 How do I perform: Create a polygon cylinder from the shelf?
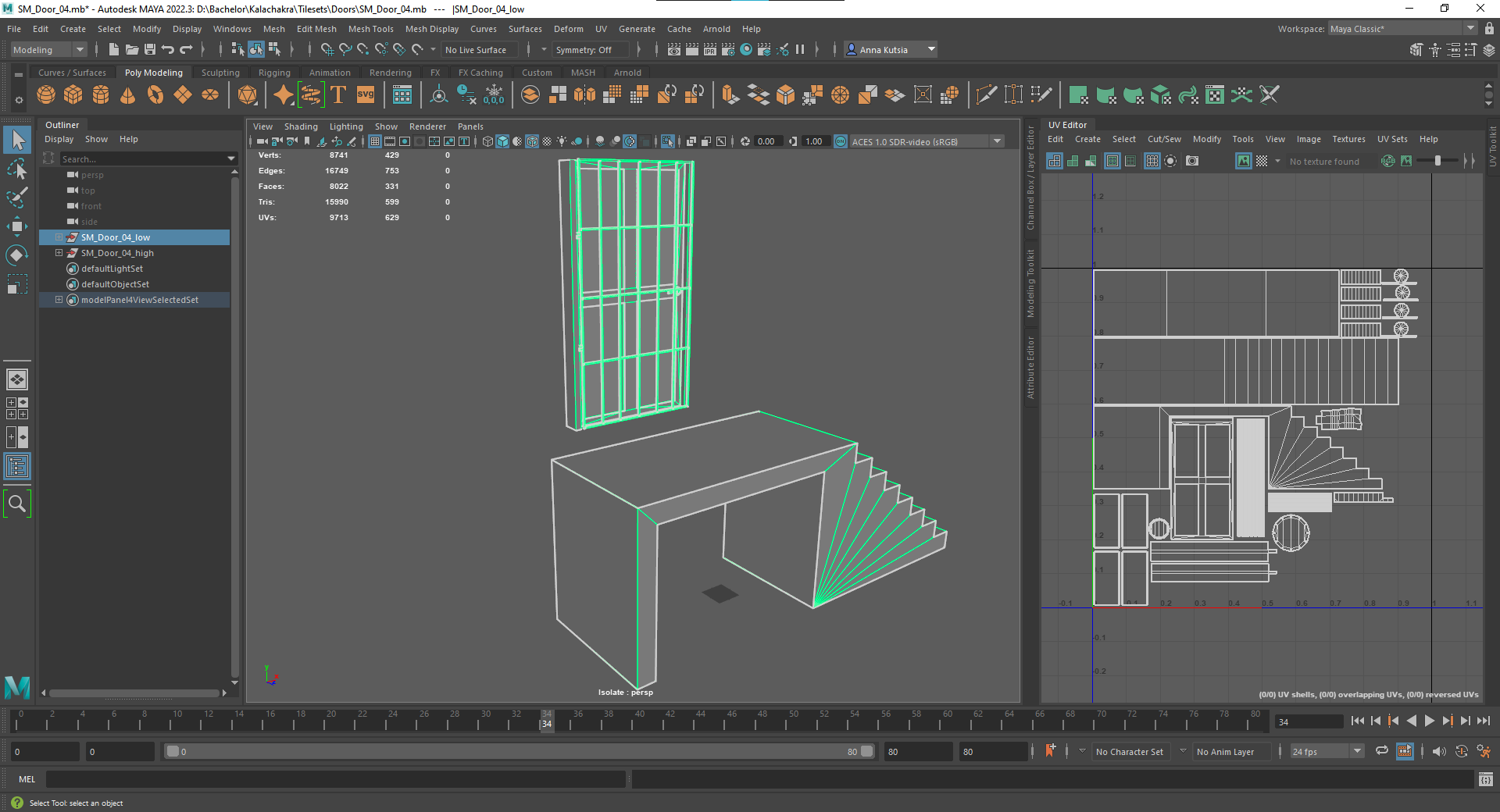click(101, 95)
